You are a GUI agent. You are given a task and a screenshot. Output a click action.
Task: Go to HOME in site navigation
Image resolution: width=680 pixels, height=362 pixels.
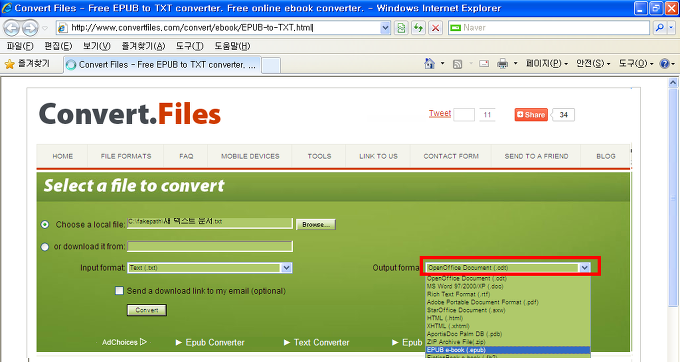click(x=62, y=156)
